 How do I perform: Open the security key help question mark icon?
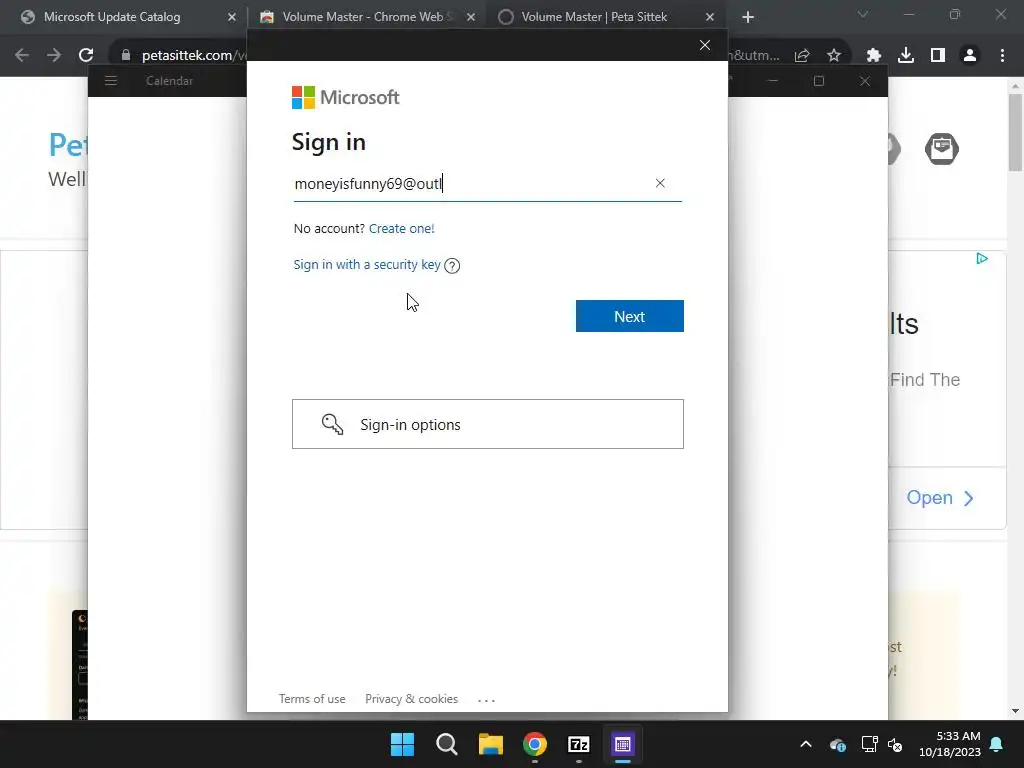(452, 265)
